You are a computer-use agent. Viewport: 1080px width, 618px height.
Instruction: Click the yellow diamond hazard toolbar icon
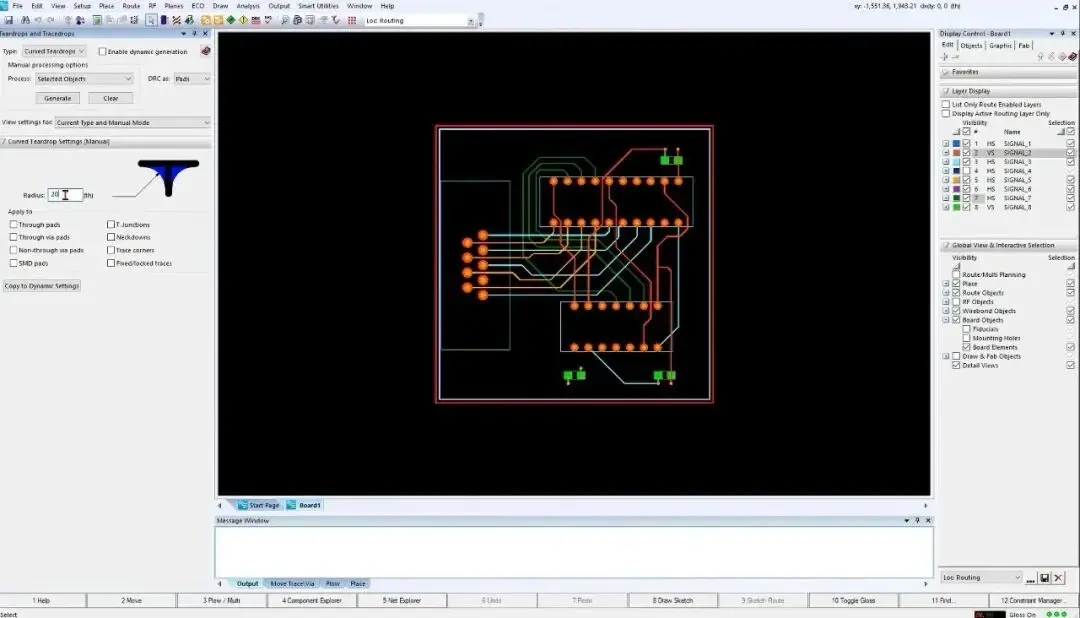[x=243, y=21]
